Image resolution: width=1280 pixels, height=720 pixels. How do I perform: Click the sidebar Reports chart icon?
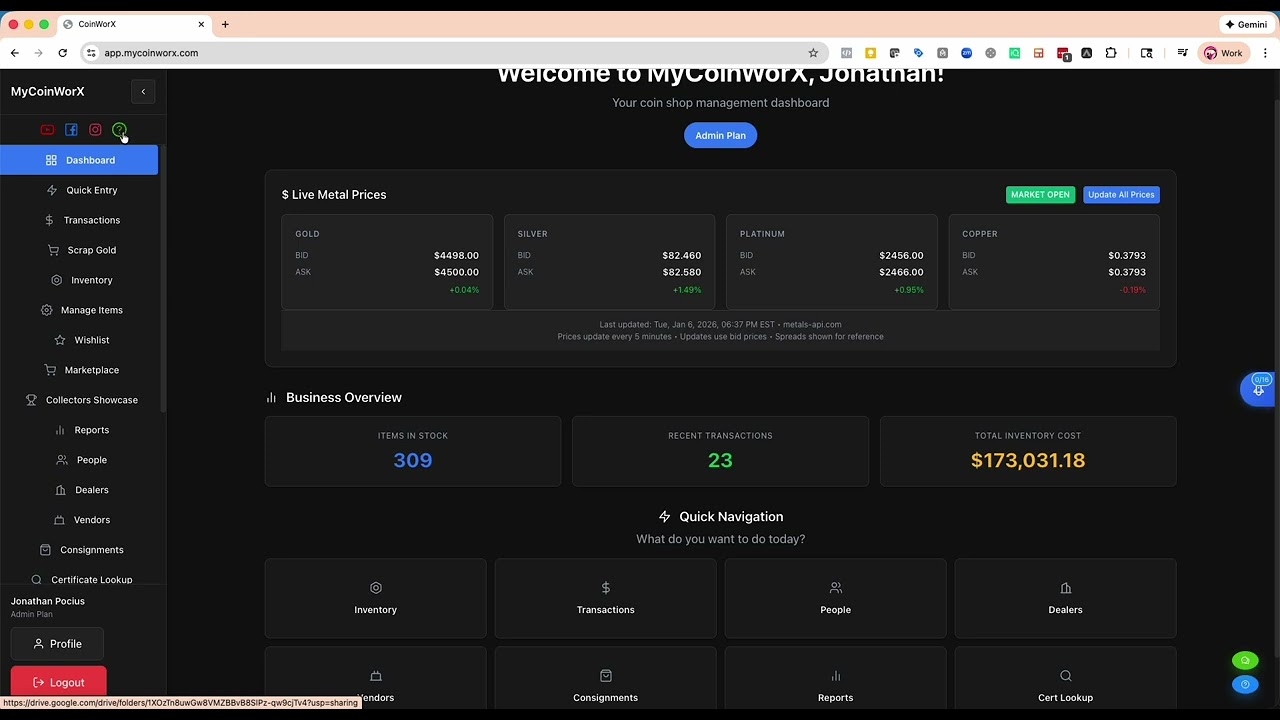[x=60, y=430]
